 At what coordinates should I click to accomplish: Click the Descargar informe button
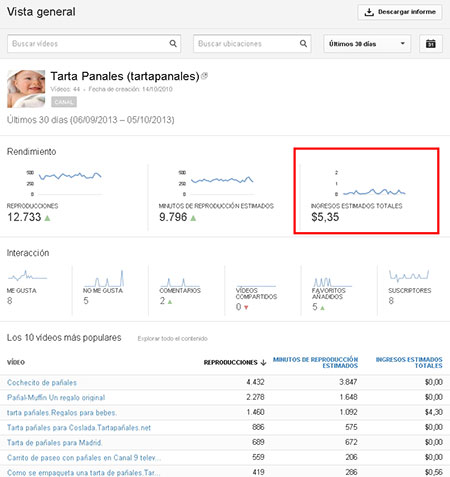[400, 12]
